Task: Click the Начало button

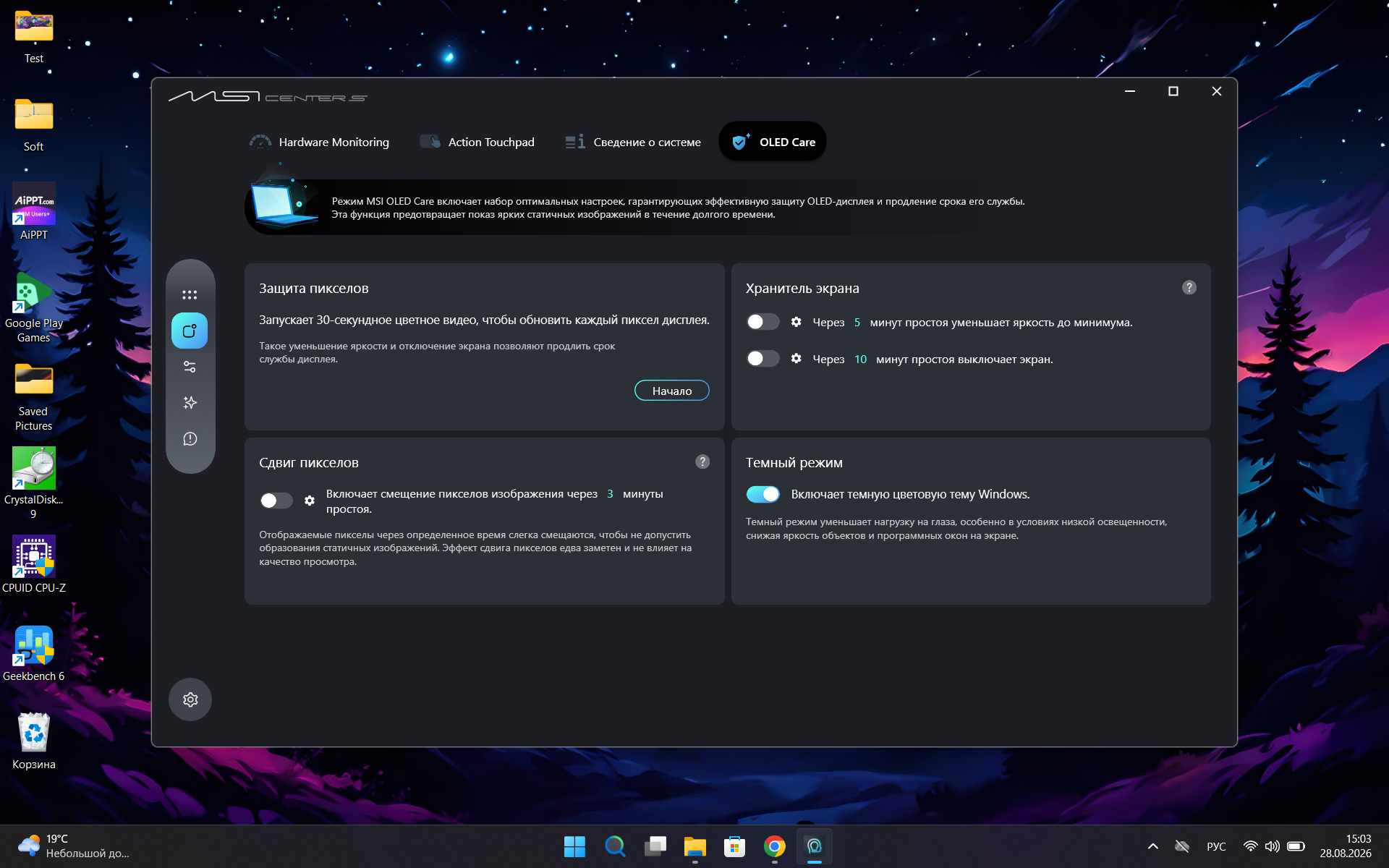Action: [x=672, y=391]
